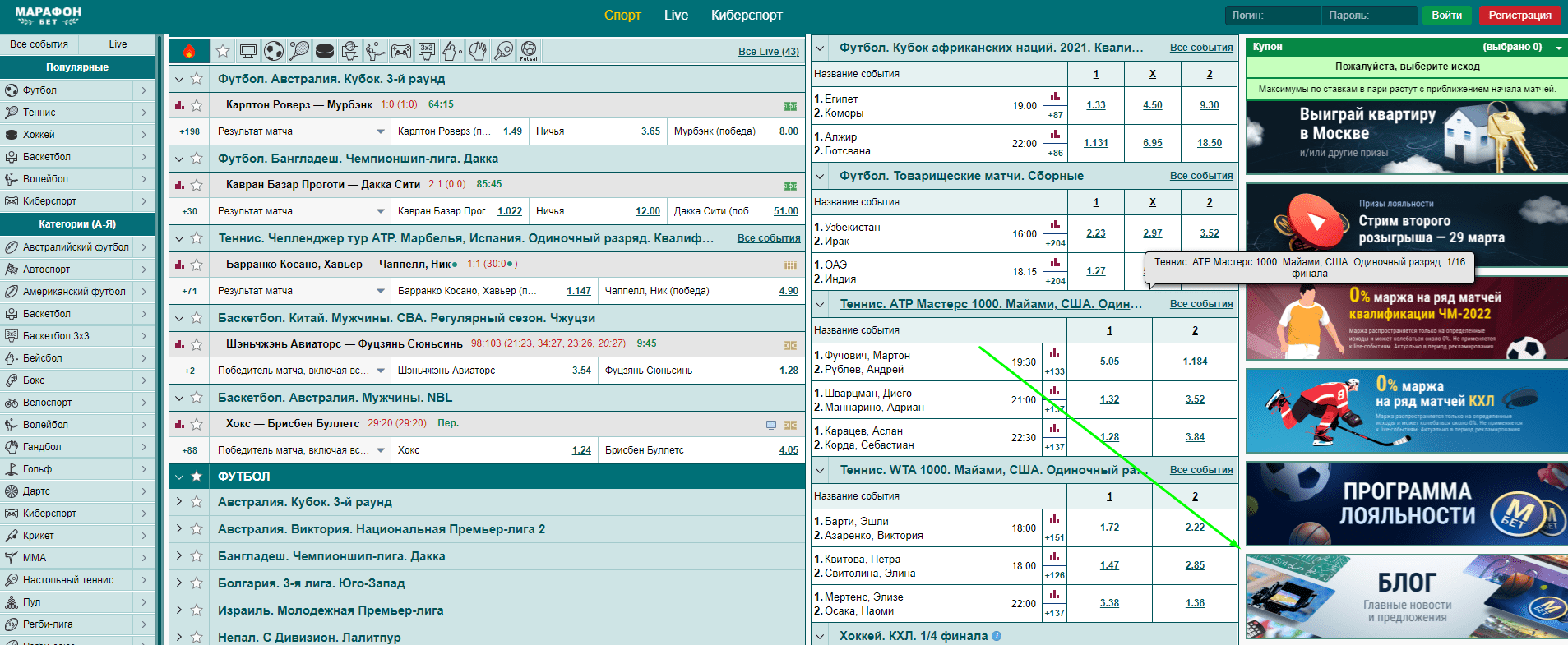Image resolution: width=1568 pixels, height=645 pixels.
Task: Click the Регистрация button
Action: (x=1519, y=16)
